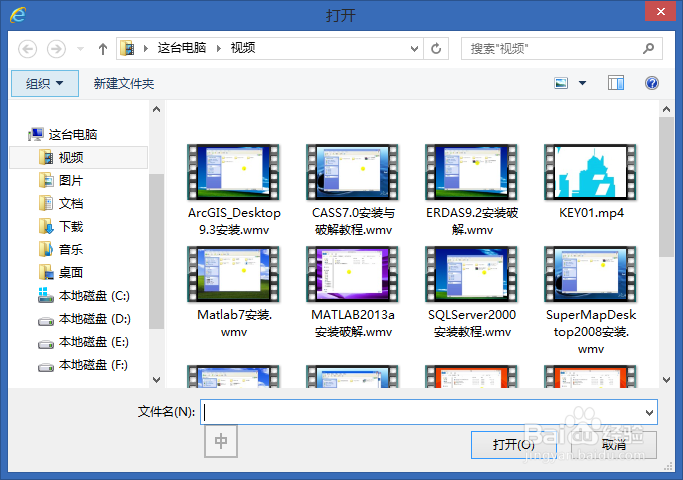Click the 打开(O) button
The image size is (683, 480).
tap(514, 445)
